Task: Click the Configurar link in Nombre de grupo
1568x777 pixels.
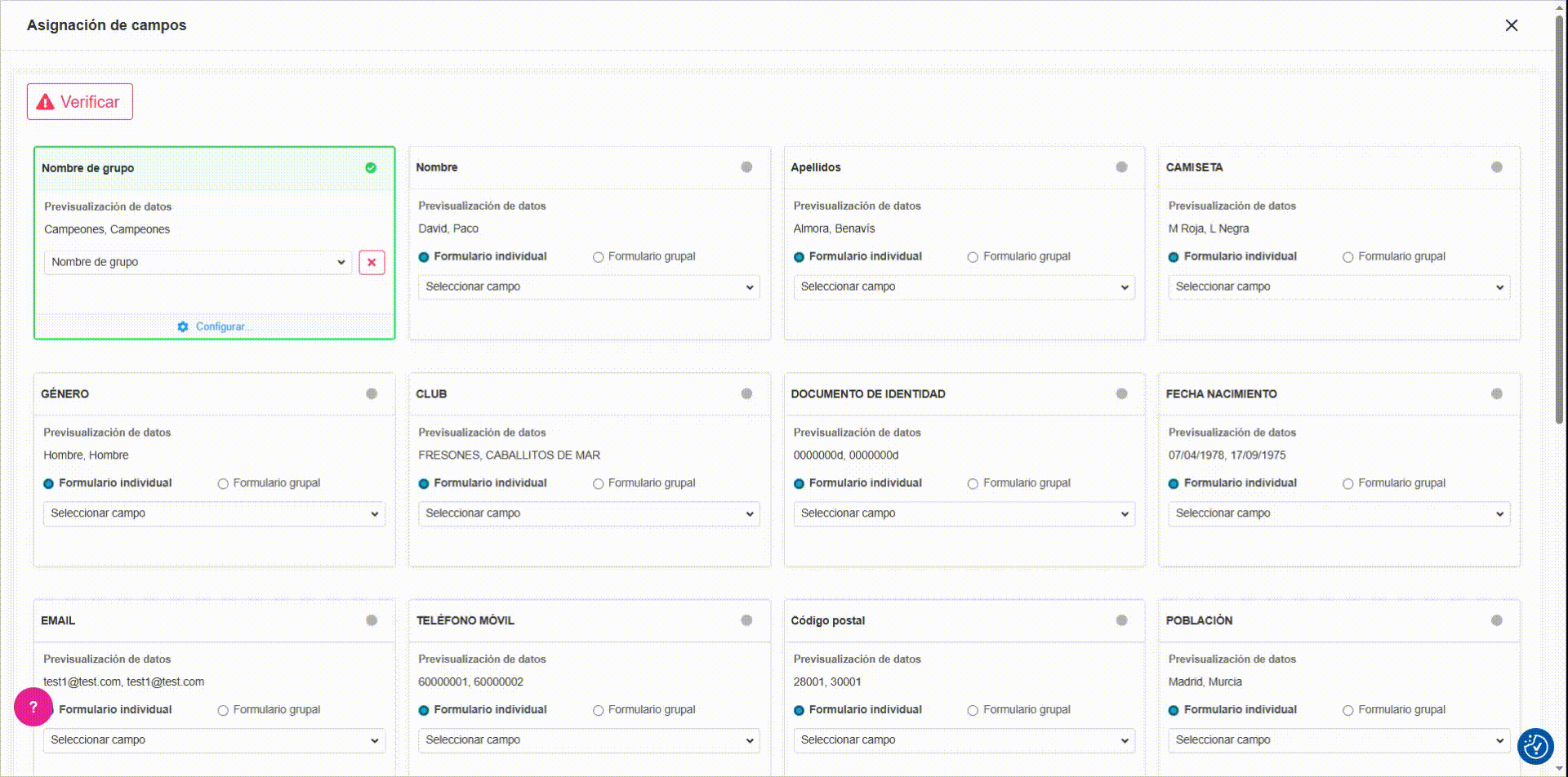Action: 220,326
